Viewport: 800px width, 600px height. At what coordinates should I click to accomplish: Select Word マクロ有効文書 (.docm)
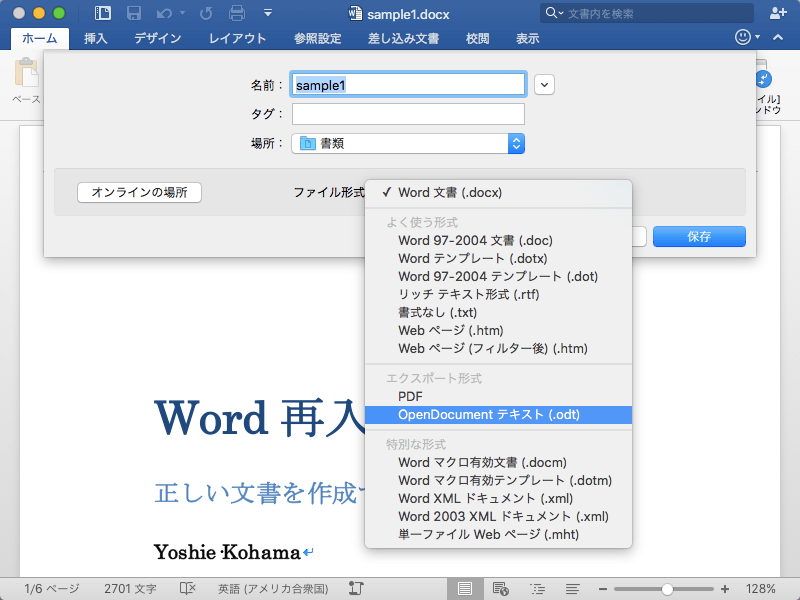(x=498, y=463)
